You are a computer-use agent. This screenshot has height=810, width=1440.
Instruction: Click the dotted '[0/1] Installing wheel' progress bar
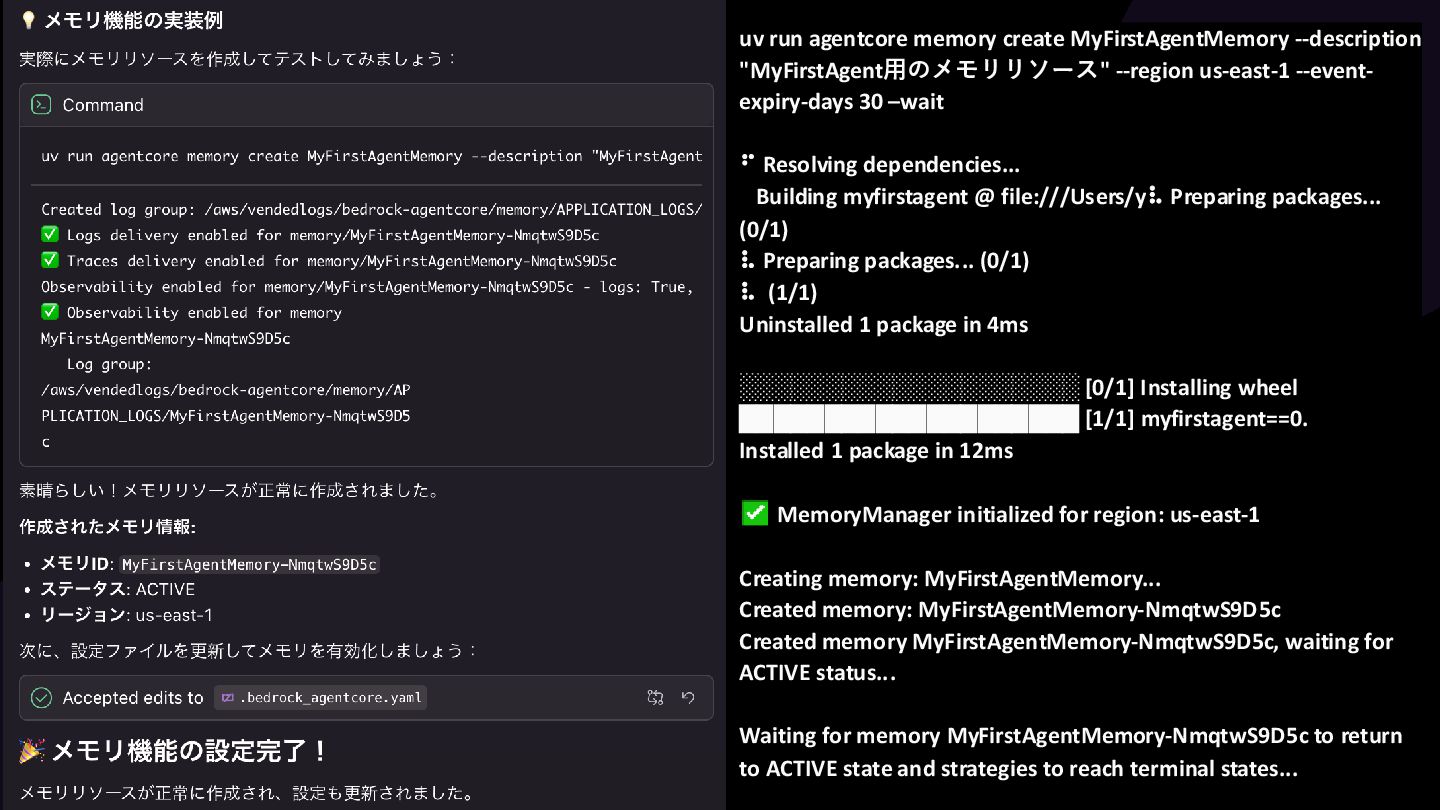coord(909,387)
